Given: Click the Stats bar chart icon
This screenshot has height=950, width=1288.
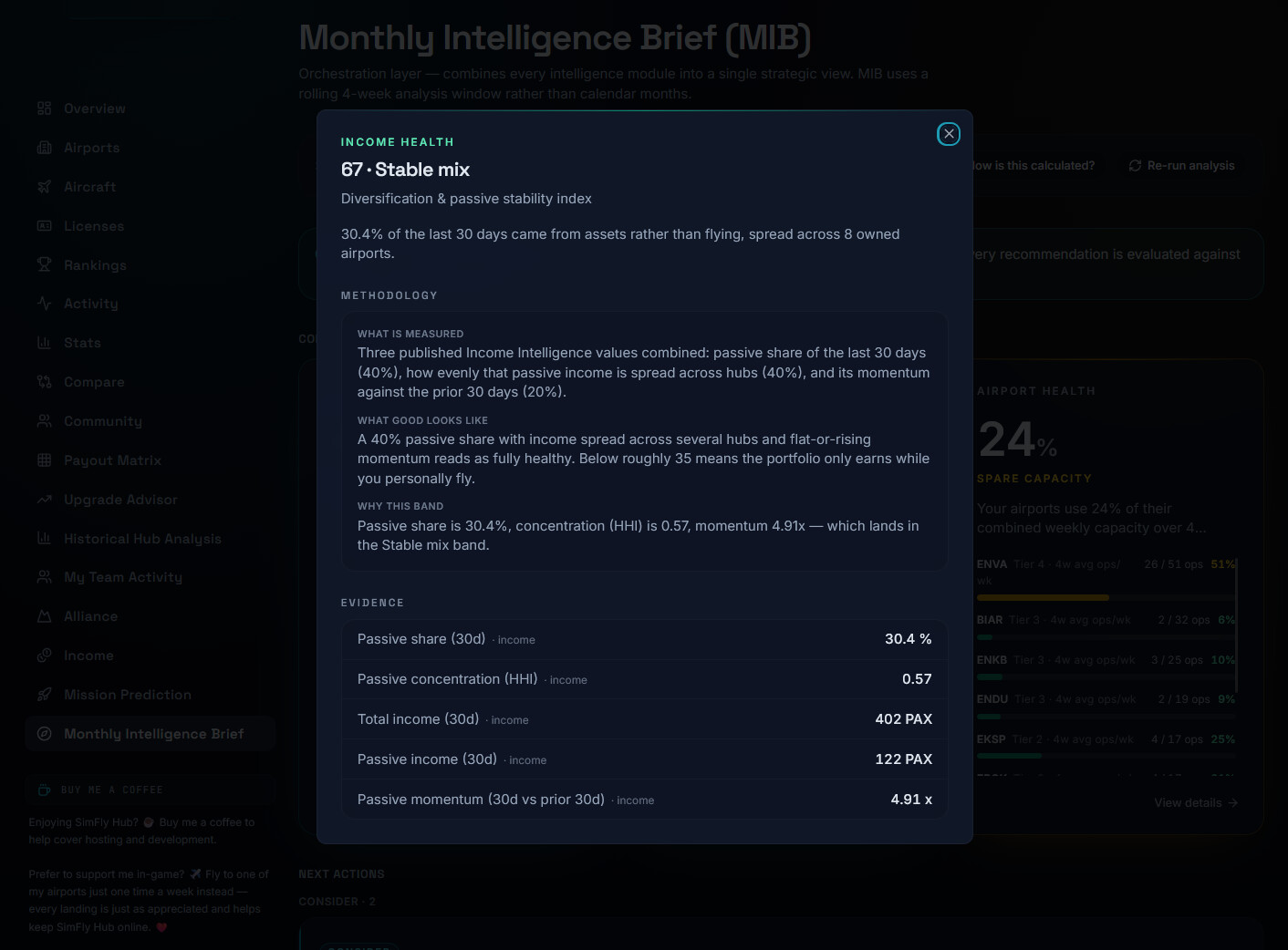Looking at the screenshot, I should click(x=44, y=343).
